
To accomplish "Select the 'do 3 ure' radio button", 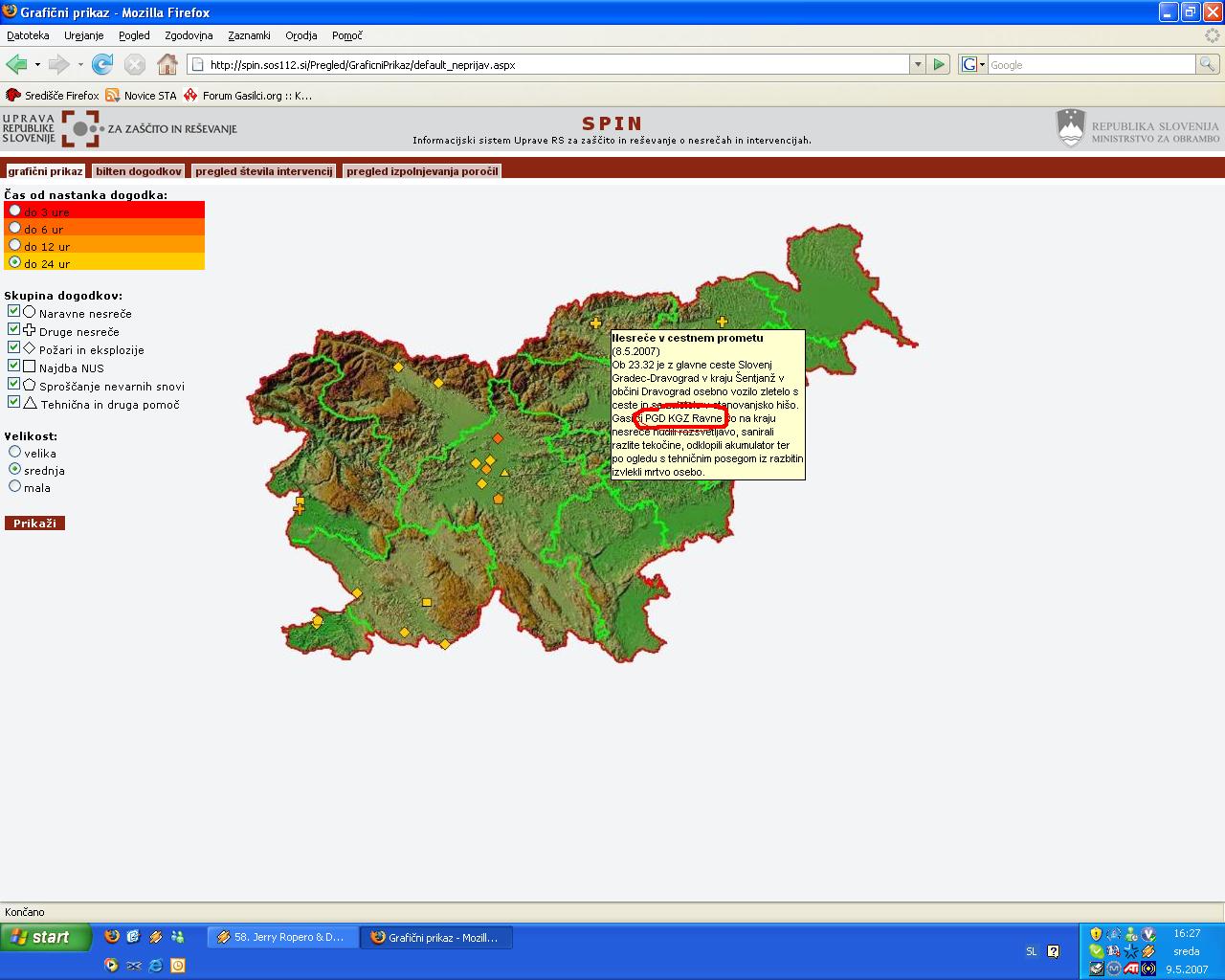I will coord(14,211).
